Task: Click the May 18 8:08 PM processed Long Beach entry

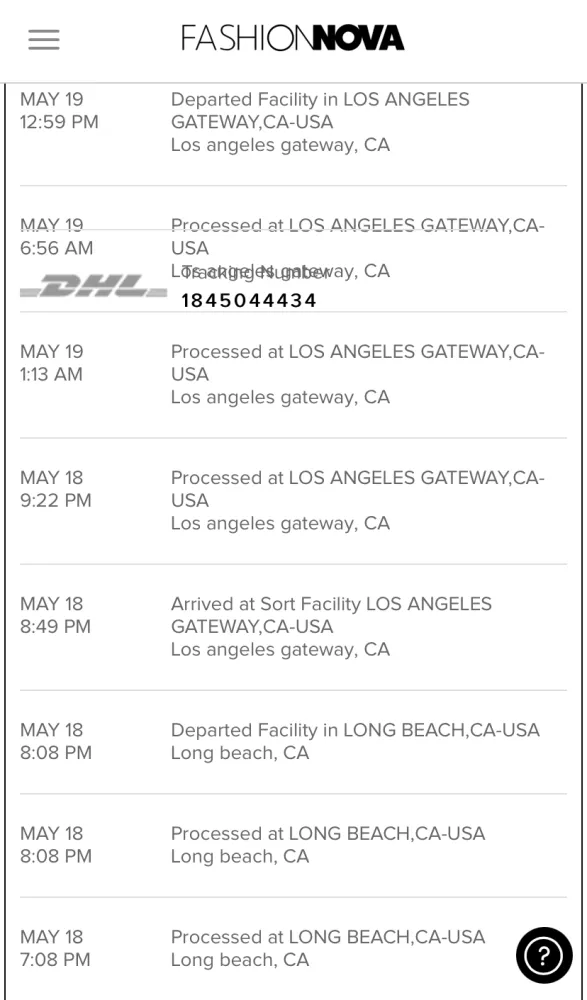Action: [x=294, y=845]
